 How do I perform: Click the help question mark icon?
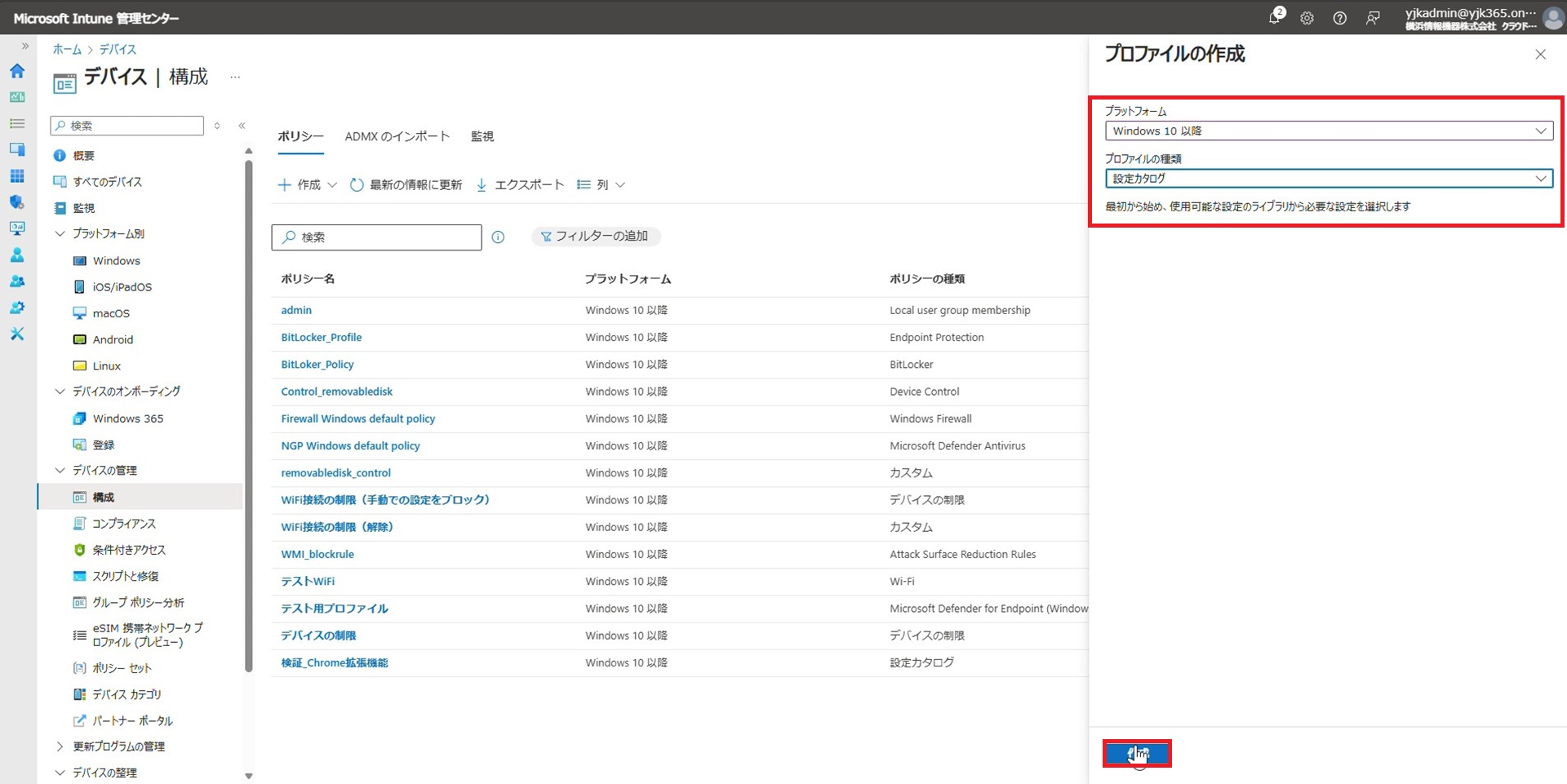point(1340,18)
